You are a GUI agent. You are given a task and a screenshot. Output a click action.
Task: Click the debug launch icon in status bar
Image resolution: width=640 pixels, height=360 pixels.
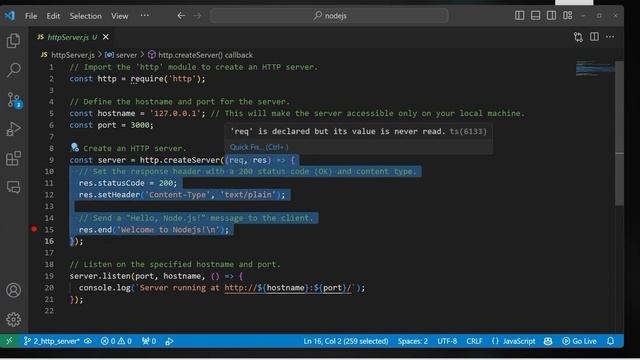tap(169, 341)
